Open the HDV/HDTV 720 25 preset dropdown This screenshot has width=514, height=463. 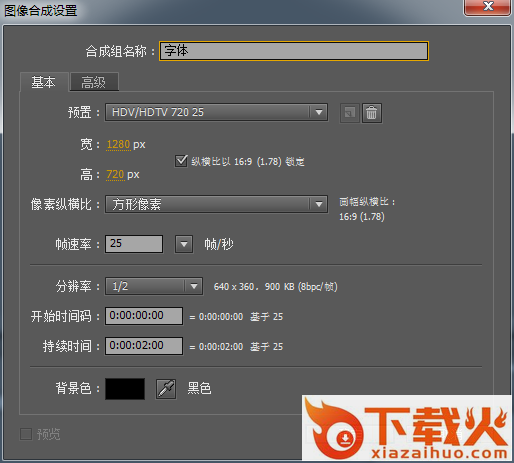tap(216, 112)
